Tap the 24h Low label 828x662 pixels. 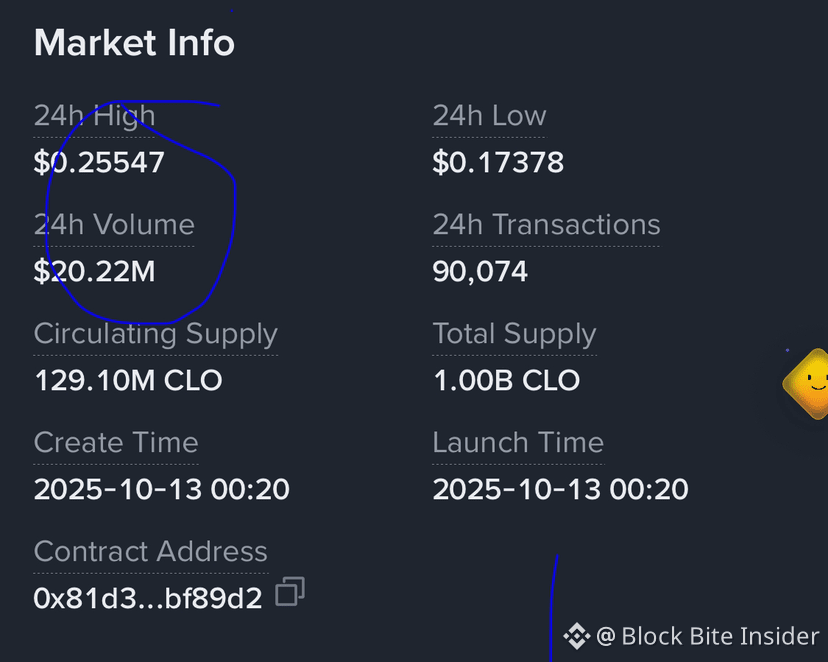click(489, 116)
